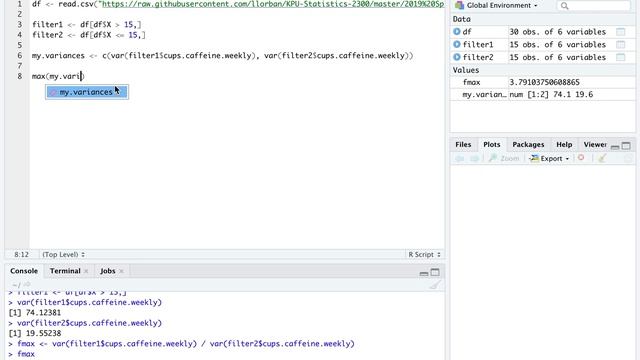
Task: Remove current plot red icon
Action: [581, 158]
